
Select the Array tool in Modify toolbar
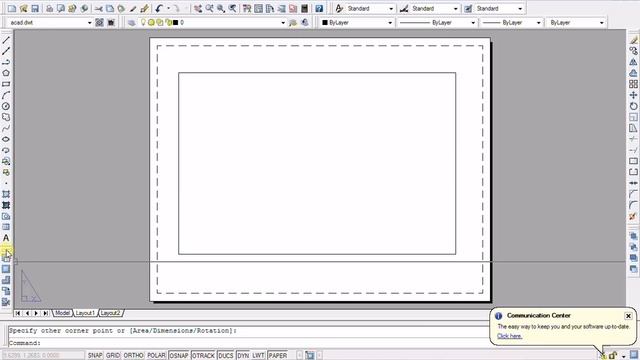[633, 84]
